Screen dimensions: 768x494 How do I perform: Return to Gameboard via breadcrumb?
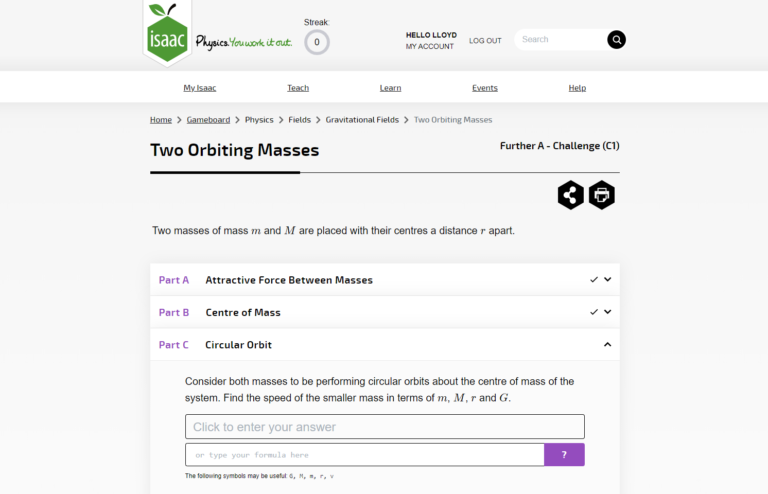click(x=208, y=120)
